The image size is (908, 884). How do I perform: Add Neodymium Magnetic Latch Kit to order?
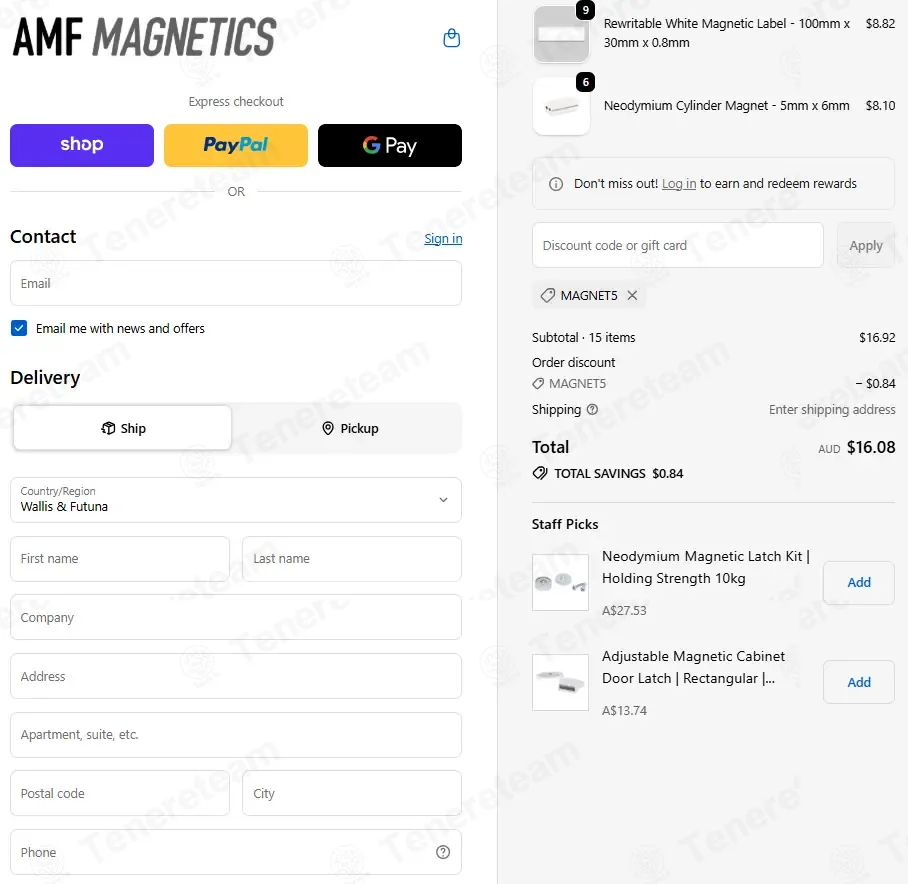tap(859, 582)
